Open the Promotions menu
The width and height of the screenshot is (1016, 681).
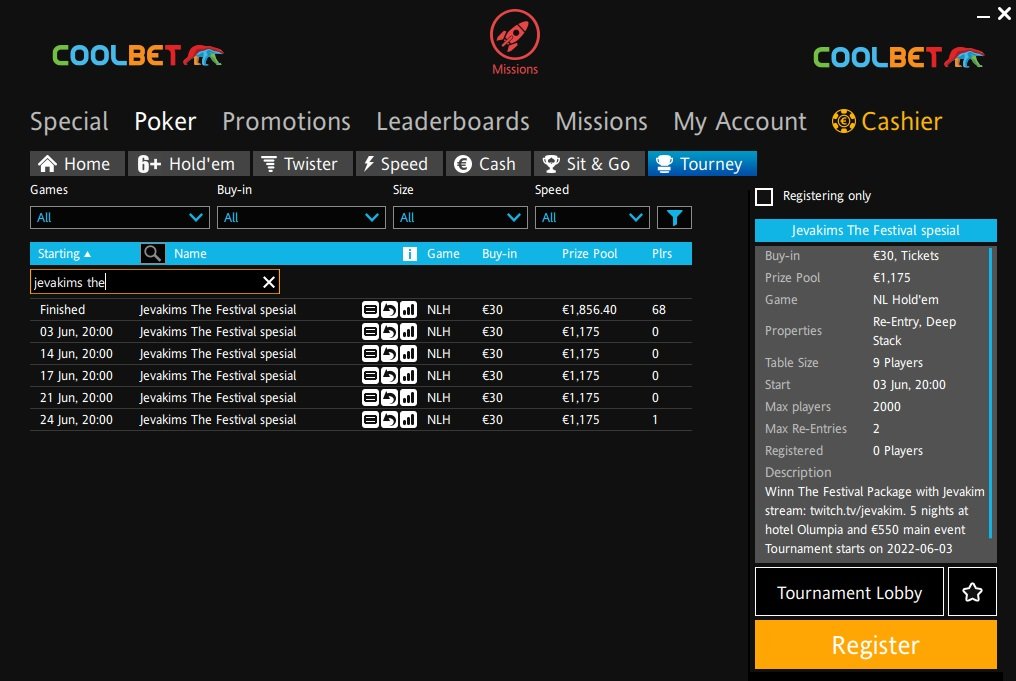pos(286,121)
